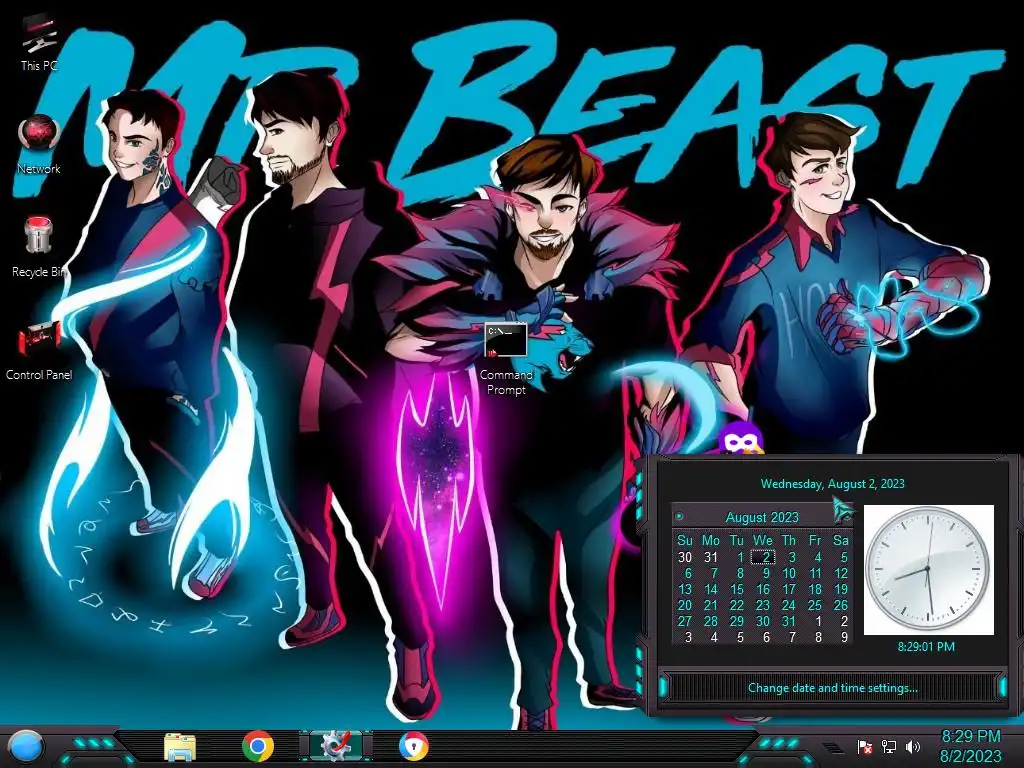Select date 12 in the calendar
This screenshot has width=1024, height=768.
pyautogui.click(x=841, y=573)
